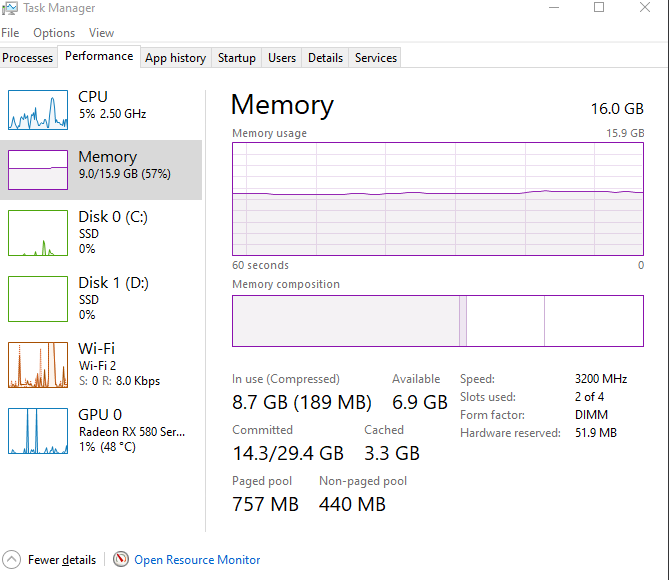Open the Users tab
This screenshot has height=580, width=669.
(282, 58)
